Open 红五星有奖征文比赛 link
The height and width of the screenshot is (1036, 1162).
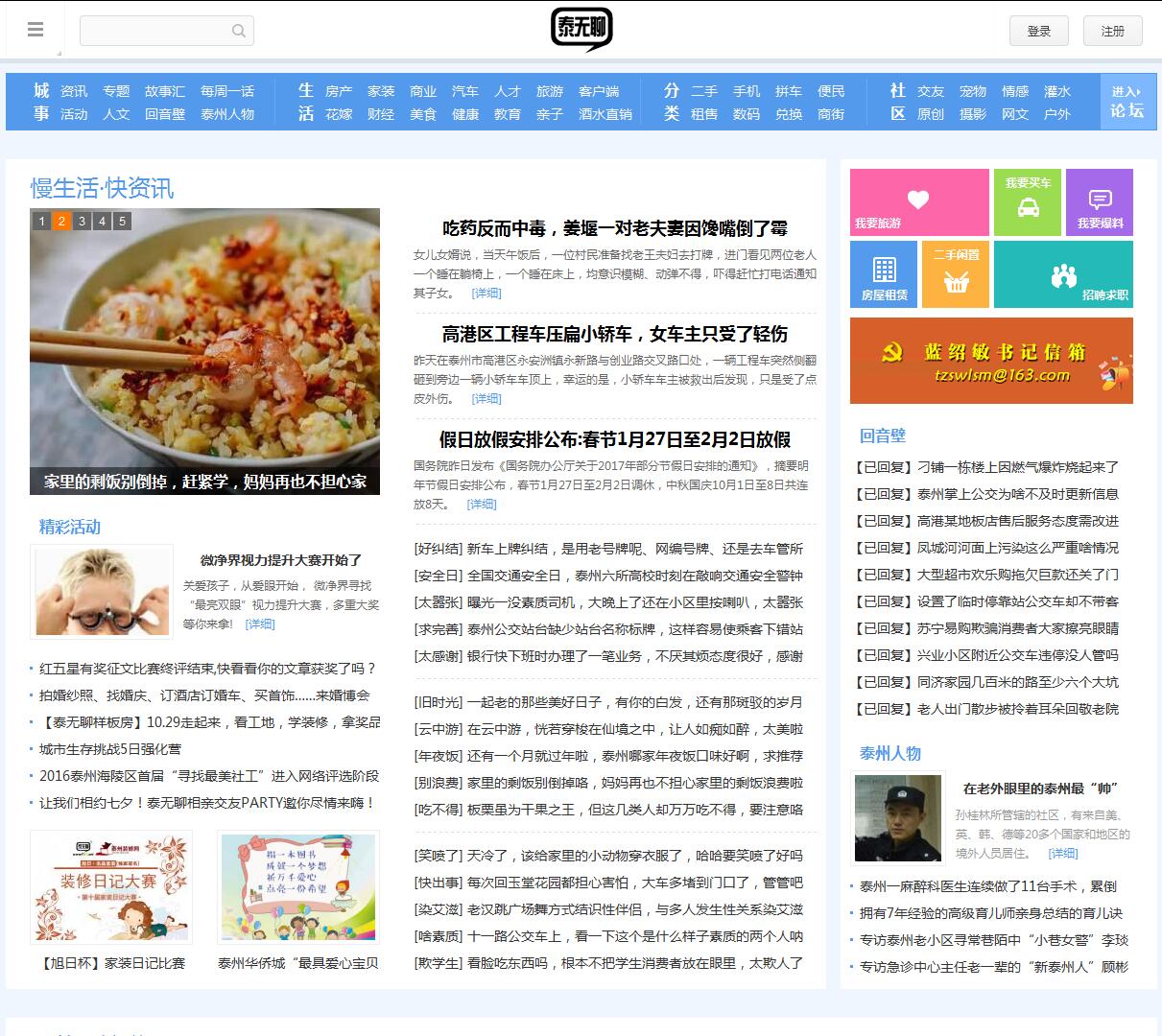(207, 669)
